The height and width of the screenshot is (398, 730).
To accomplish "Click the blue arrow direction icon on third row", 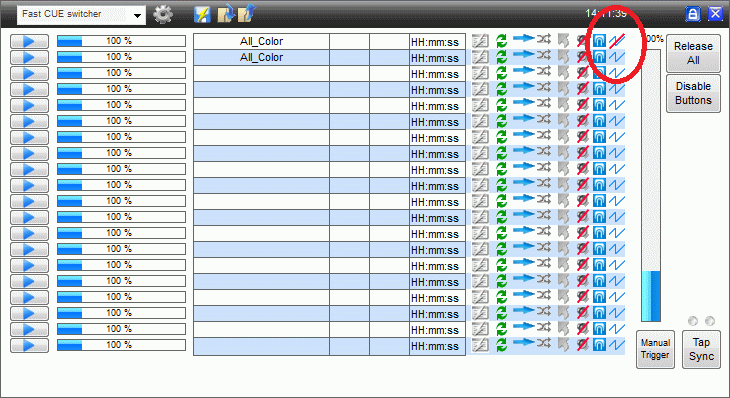I will click(523, 70).
